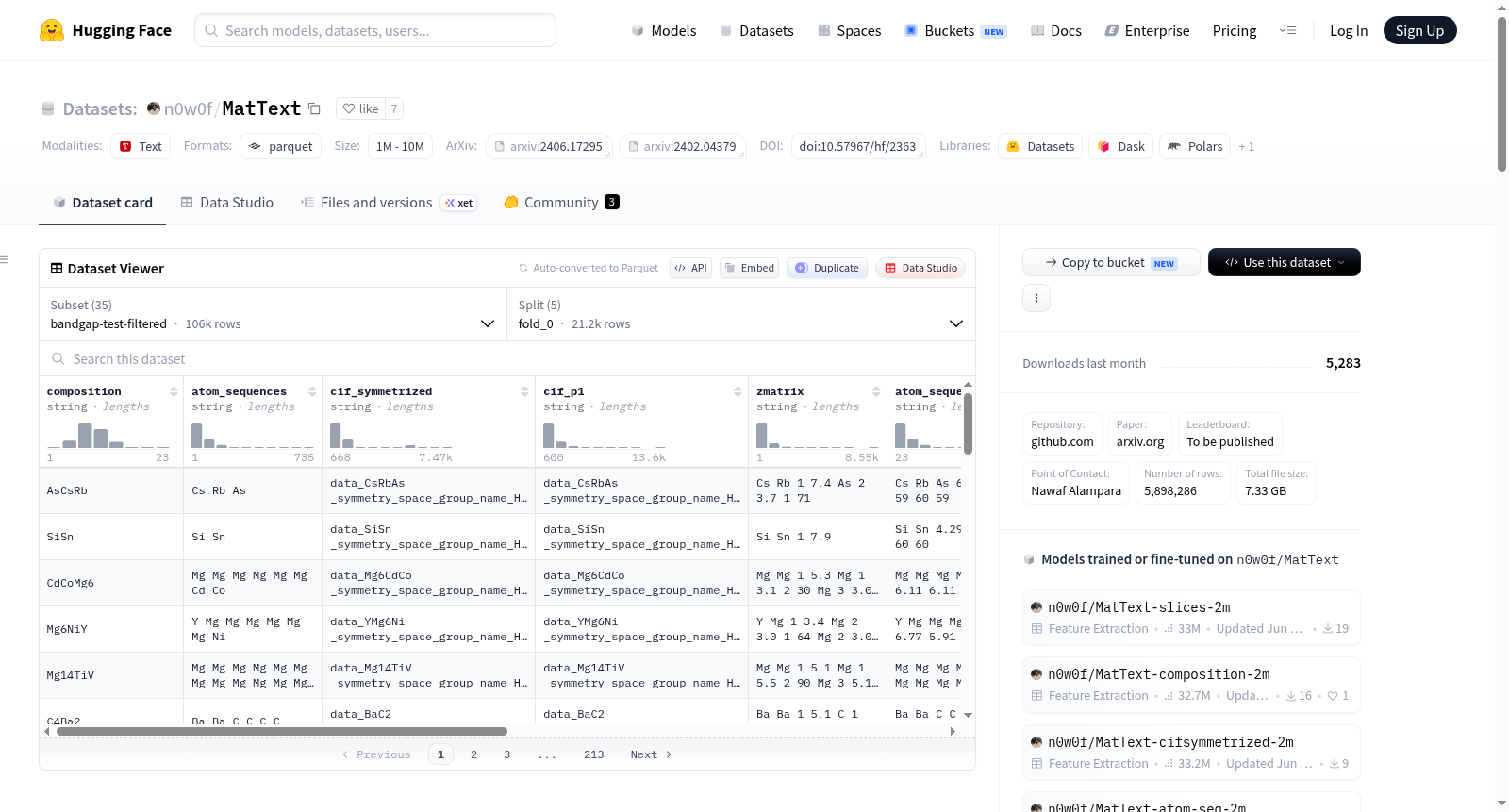Open the n0w0f/MatText-cifsymmetrized-2m model card
1509x812 pixels.
pyautogui.click(x=1191, y=752)
